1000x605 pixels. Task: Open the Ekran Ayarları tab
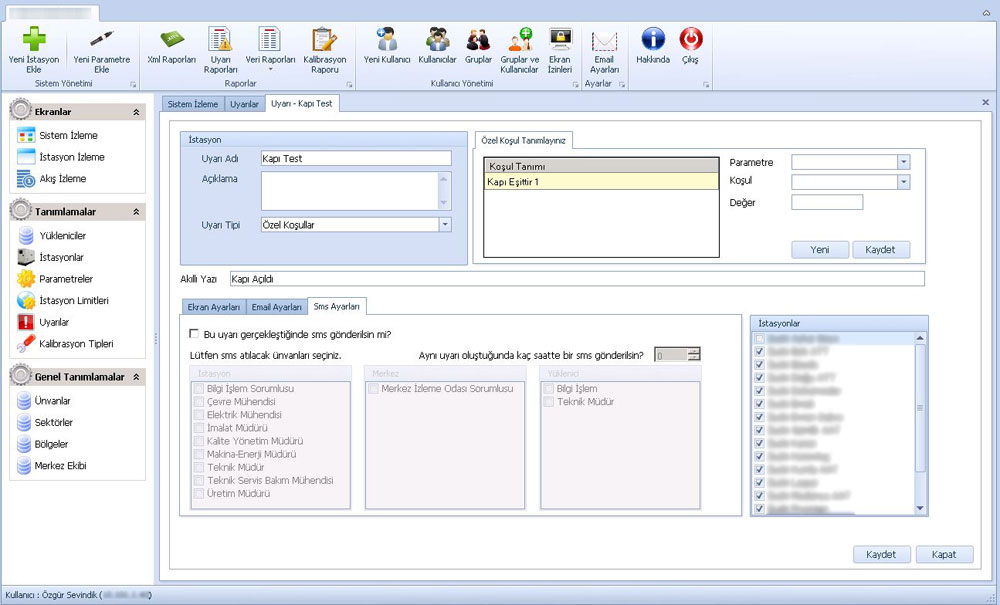(x=213, y=307)
